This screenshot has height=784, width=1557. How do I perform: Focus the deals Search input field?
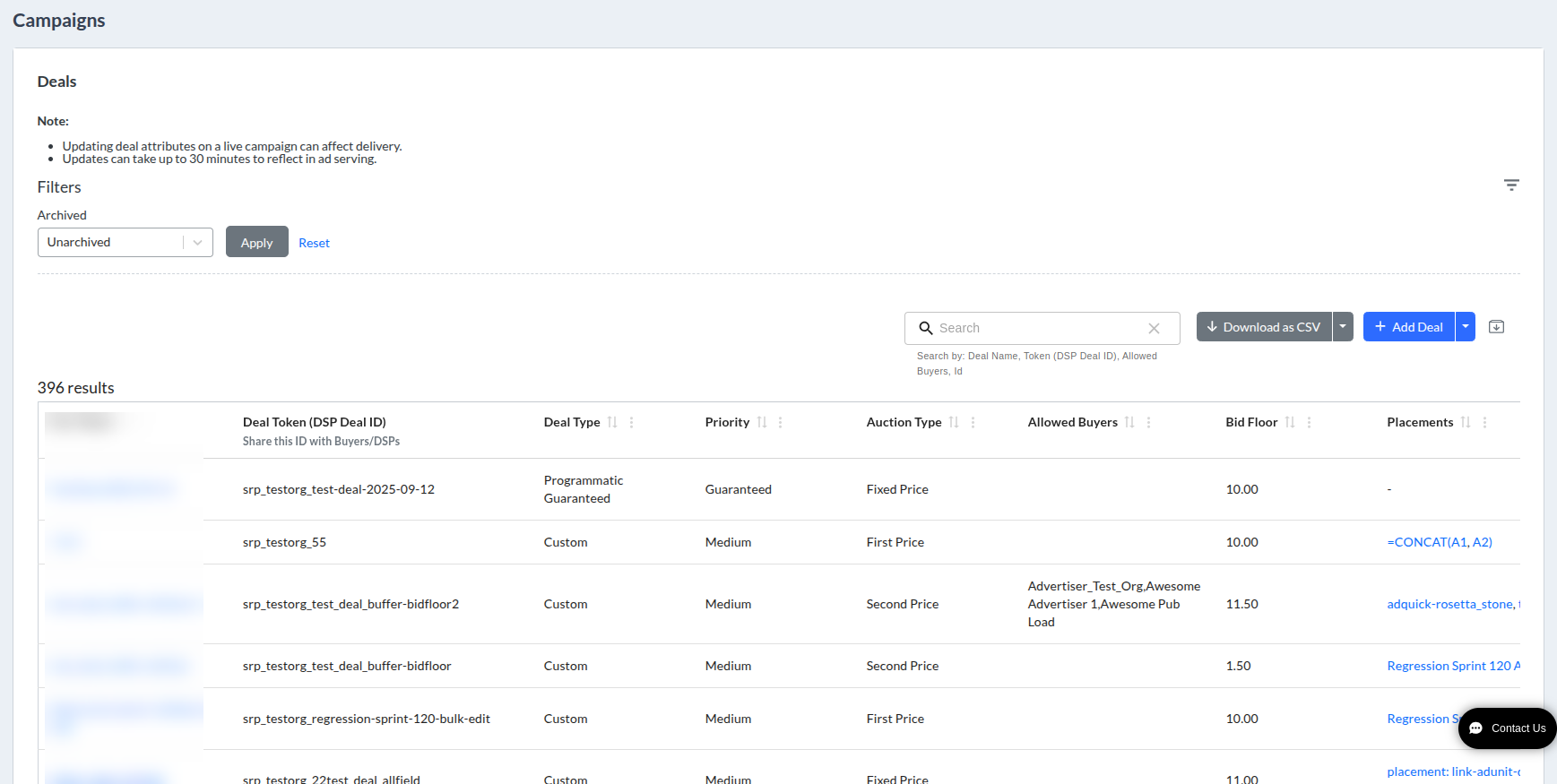[1040, 328]
